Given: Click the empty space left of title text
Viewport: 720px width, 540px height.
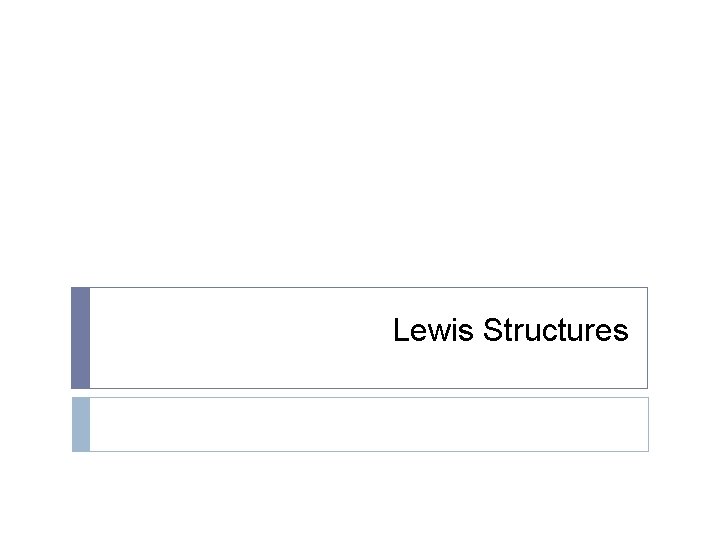Looking at the screenshot, I should click(240, 338).
